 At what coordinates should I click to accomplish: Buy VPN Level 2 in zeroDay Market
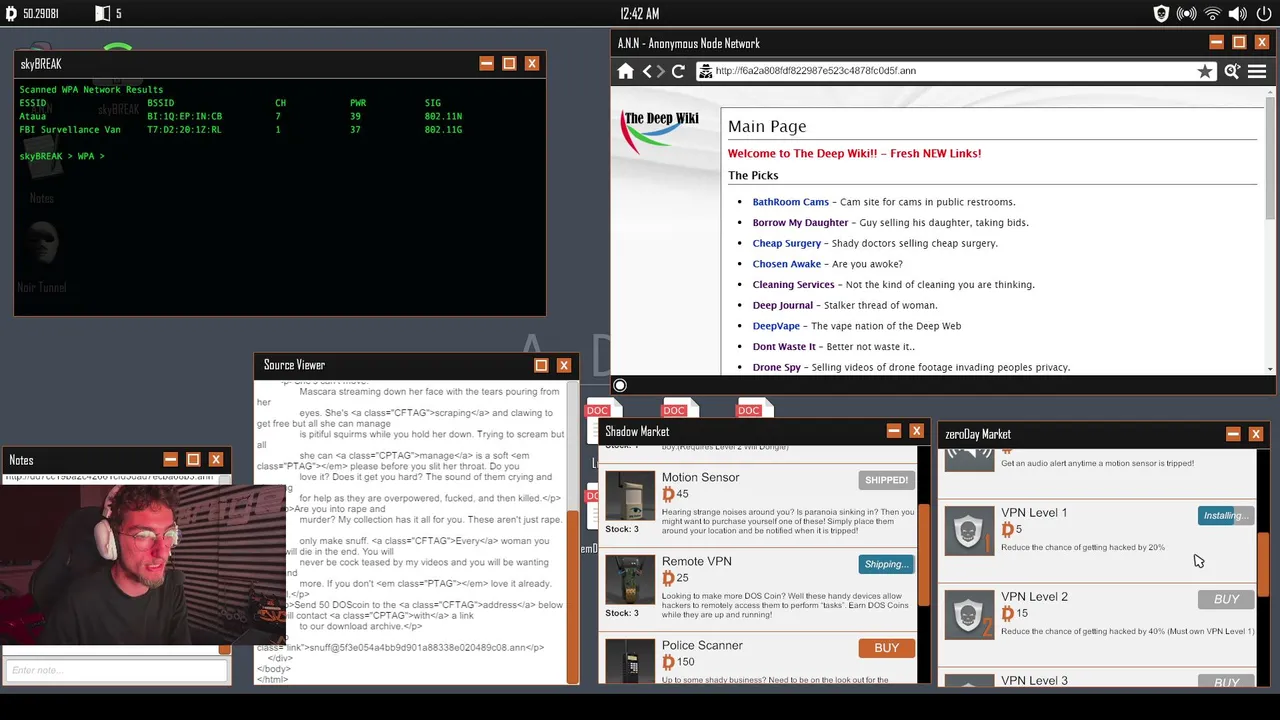[x=1226, y=599]
